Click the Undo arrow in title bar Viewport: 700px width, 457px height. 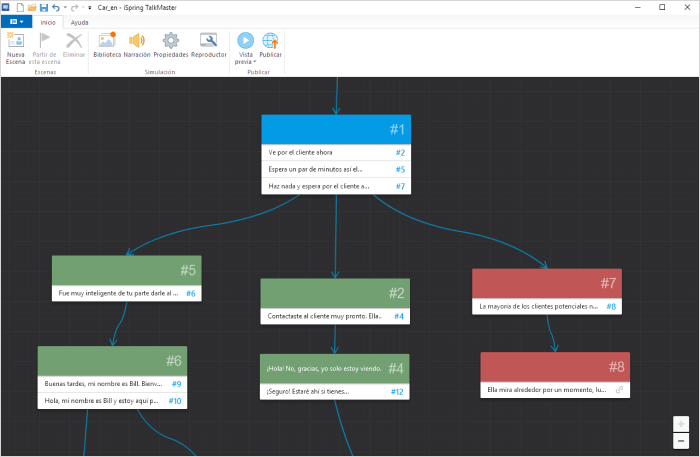tap(56, 7)
